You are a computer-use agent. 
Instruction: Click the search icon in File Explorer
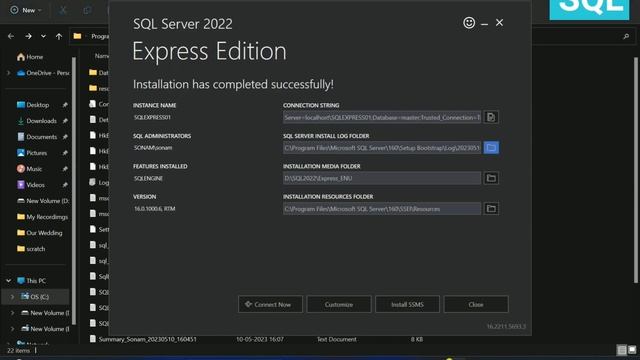626,37
